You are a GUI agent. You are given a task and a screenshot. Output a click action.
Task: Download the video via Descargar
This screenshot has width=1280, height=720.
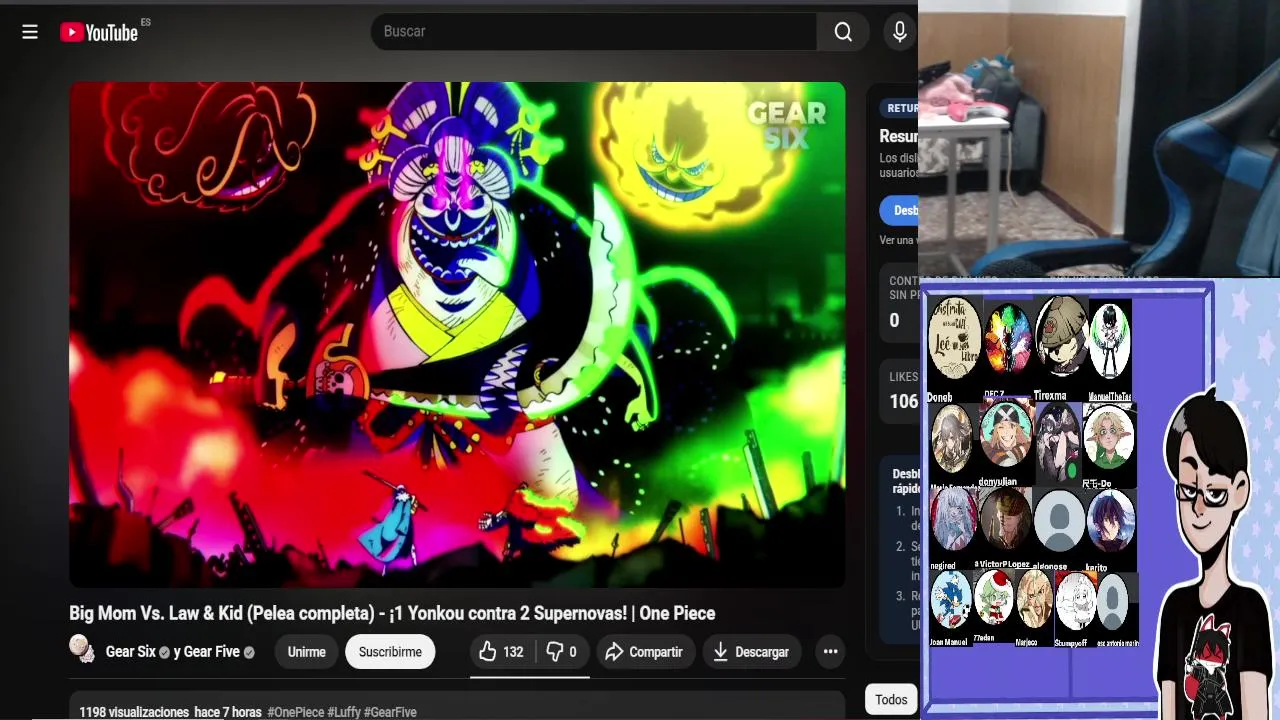point(752,652)
